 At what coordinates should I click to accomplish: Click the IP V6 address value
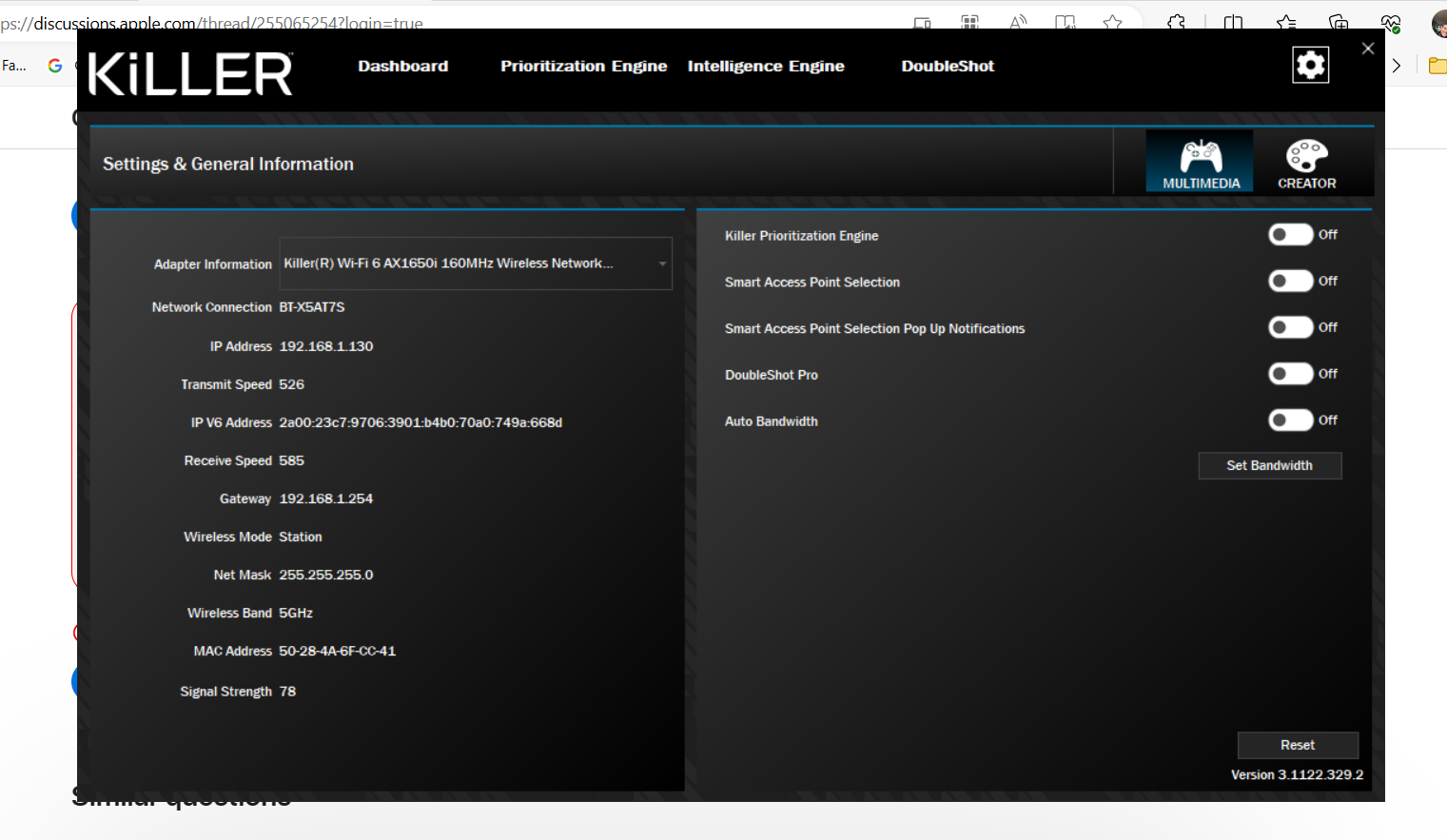pos(420,422)
